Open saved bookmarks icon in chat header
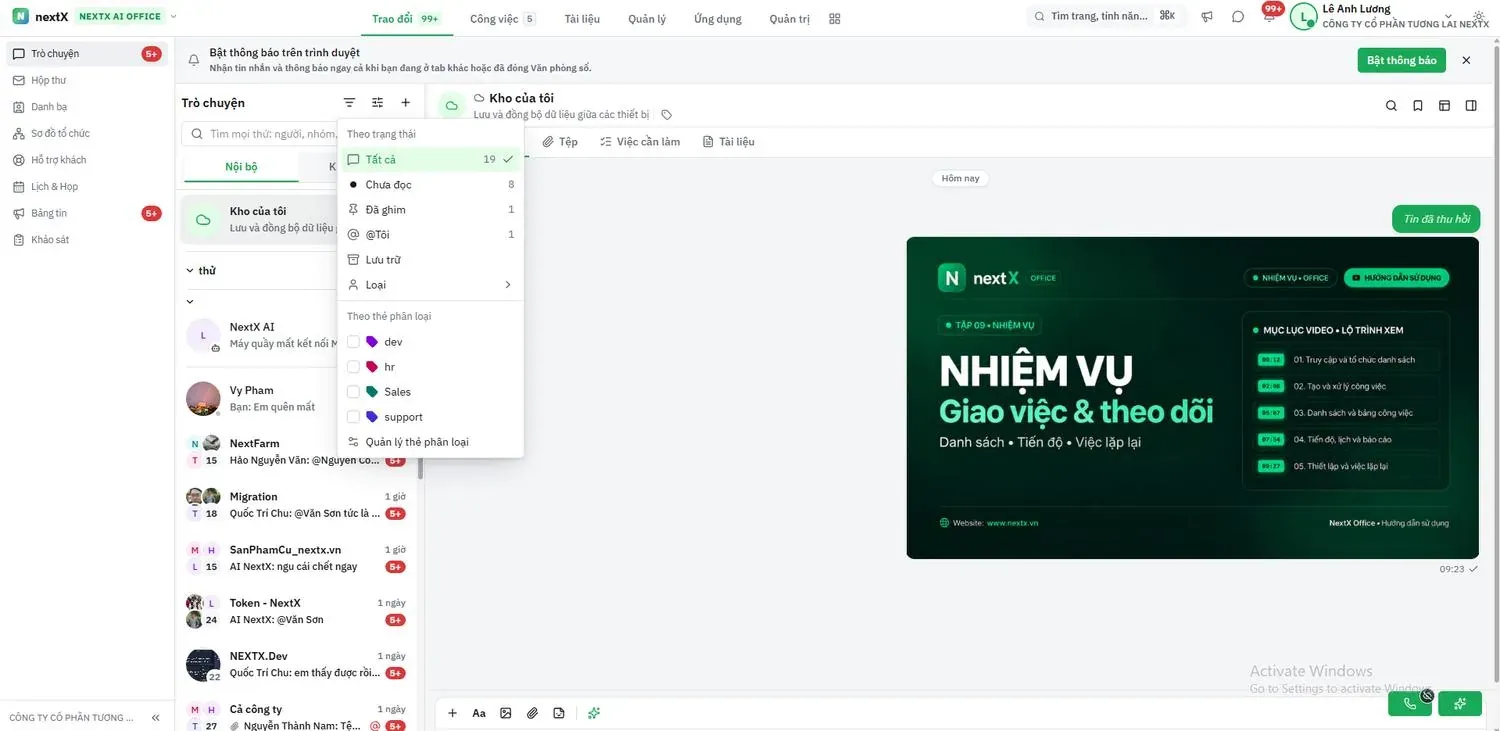Screen dimensions: 1500x731 [x=1418, y=106]
